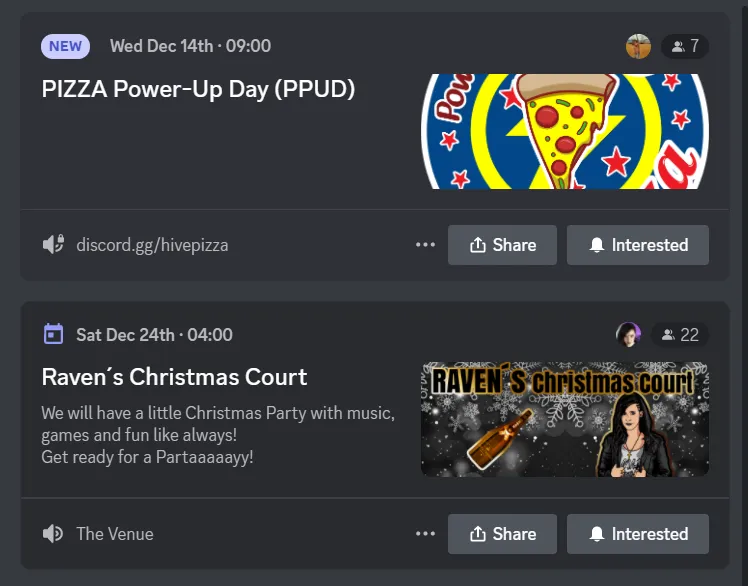The width and height of the screenshot is (748, 586).
Task: View the 22 interested users count
Action: [680, 335]
